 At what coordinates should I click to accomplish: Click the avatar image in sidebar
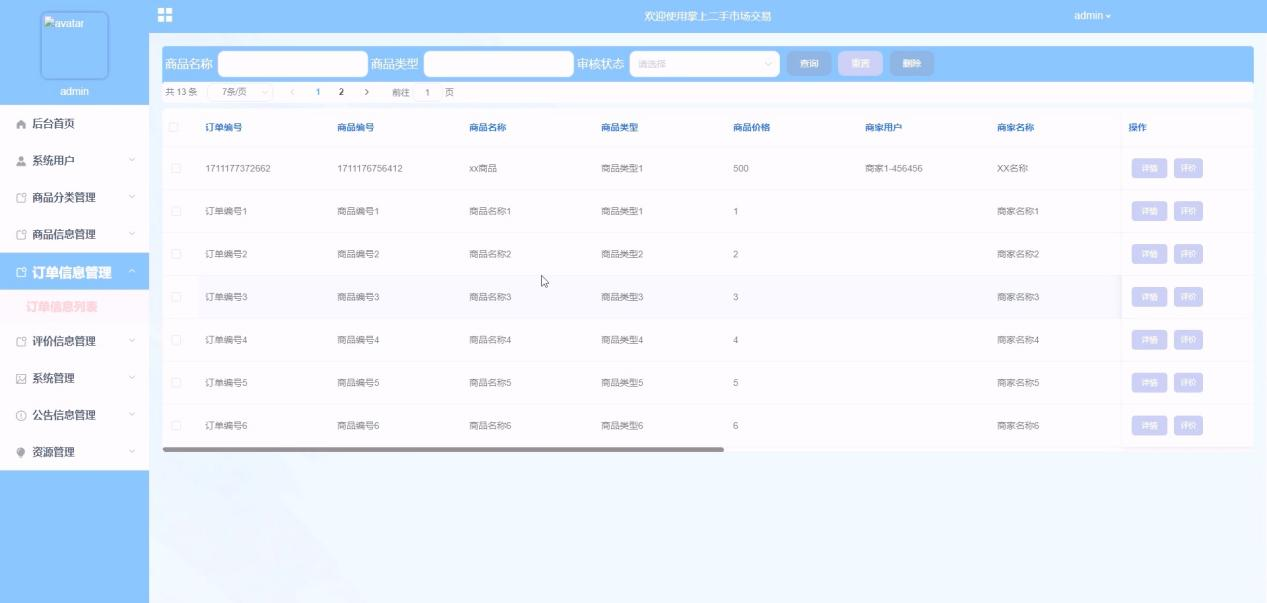74,46
